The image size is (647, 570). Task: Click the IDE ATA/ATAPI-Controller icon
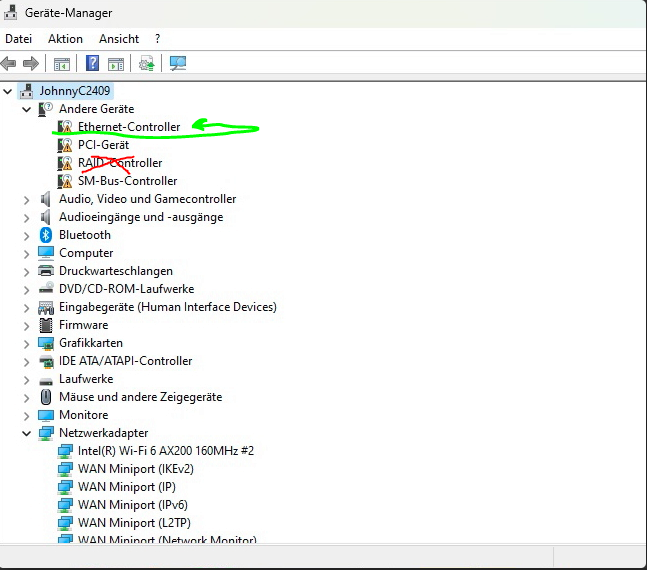pos(46,362)
